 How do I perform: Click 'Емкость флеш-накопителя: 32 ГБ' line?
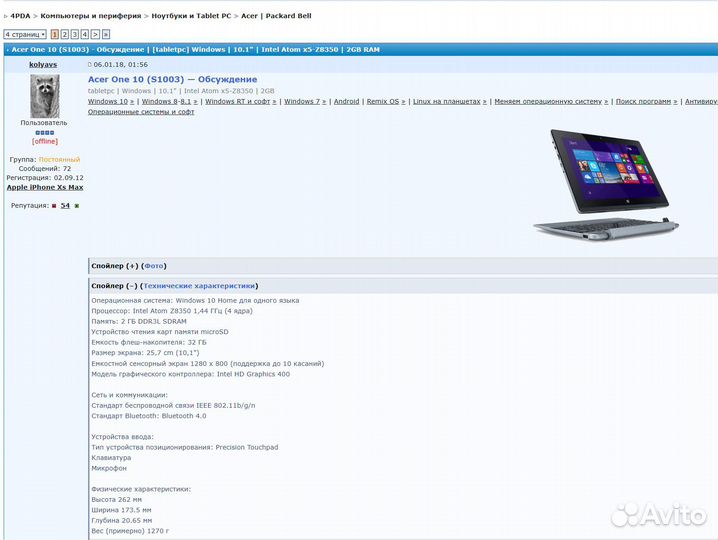click(x=149, y=343)
